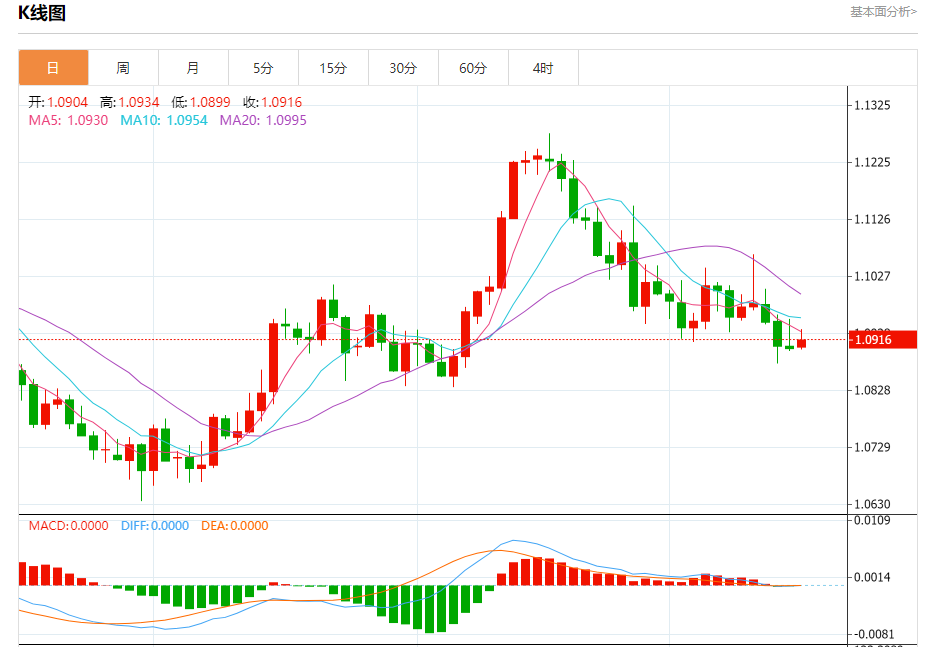Image resolution: width=930 pixels, height=647 pixels.
Task: Click the 1.1325 price axis label
Action: 872,106
